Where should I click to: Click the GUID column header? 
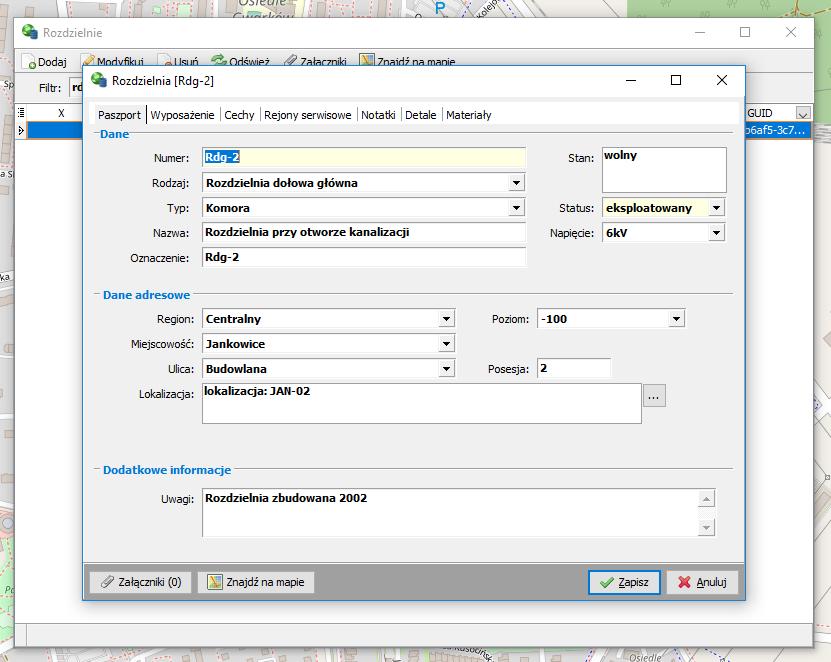[x=771, y=113]
